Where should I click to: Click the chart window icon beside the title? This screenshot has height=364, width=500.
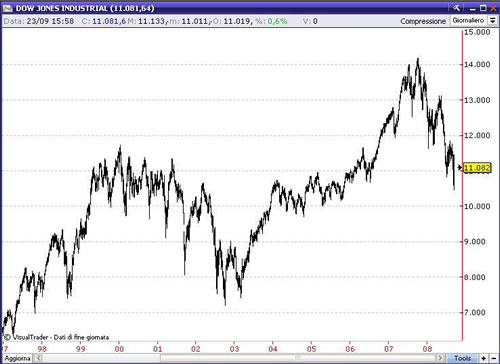pyautogui.click(x=7, y=8)
